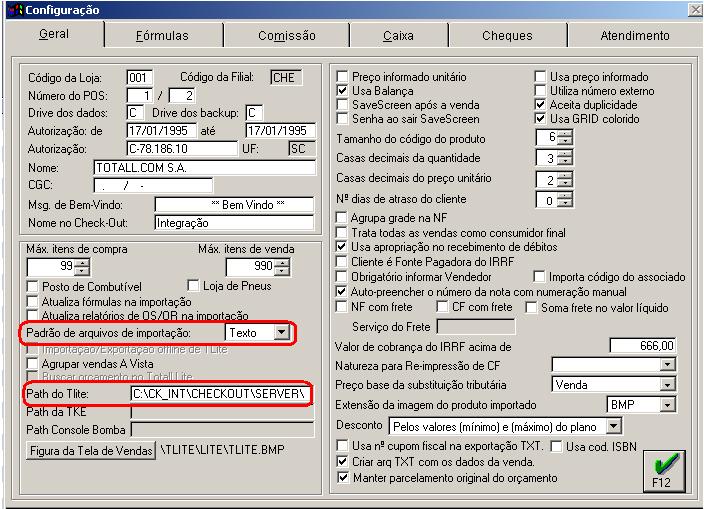Check NF com frete
Screen dimensions: 704x509
[x=342, y=307]
